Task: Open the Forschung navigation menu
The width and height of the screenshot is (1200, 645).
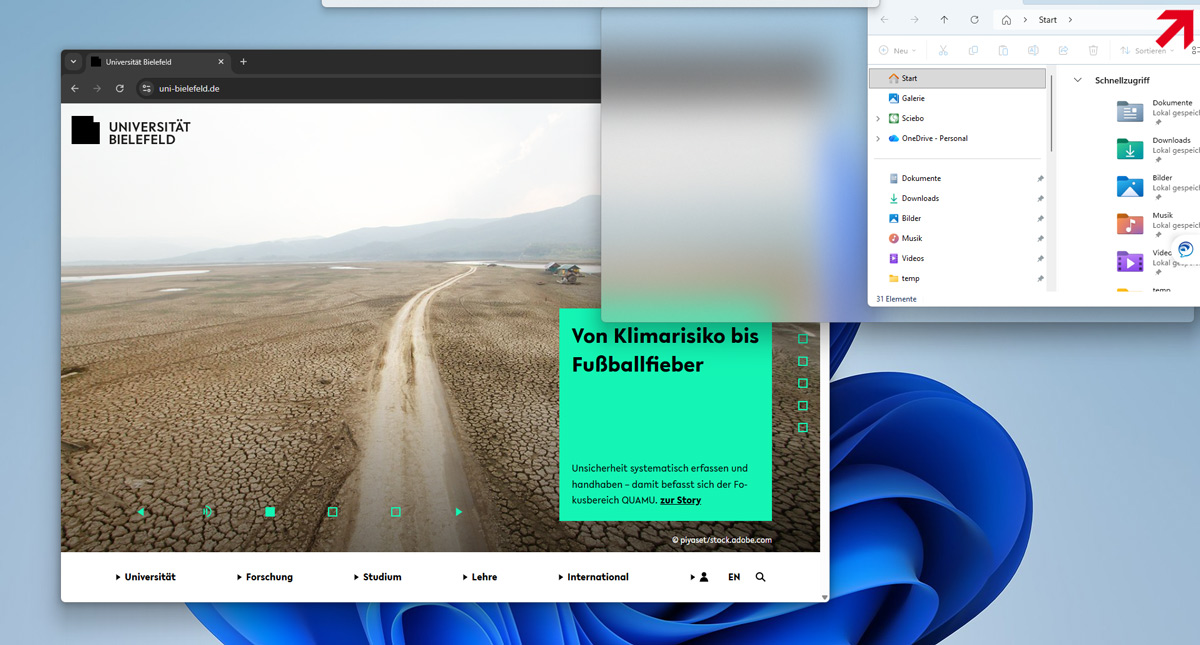Action: click(x=265, y=577)
